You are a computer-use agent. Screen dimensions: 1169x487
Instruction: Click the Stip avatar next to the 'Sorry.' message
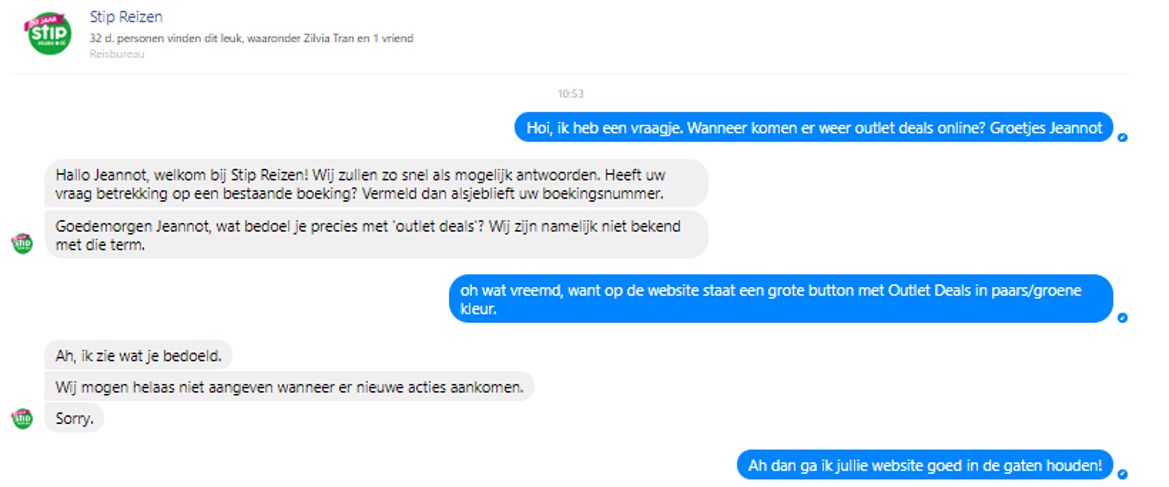click(22, 418)
